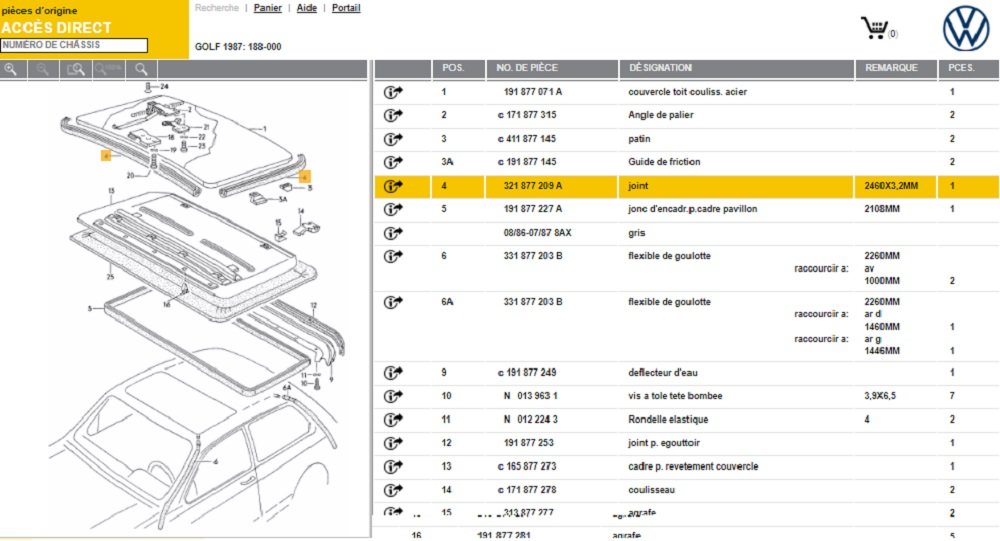The image size is (1000, 541).
Task: Select part number 191 877 253
Action: point(528,443)
